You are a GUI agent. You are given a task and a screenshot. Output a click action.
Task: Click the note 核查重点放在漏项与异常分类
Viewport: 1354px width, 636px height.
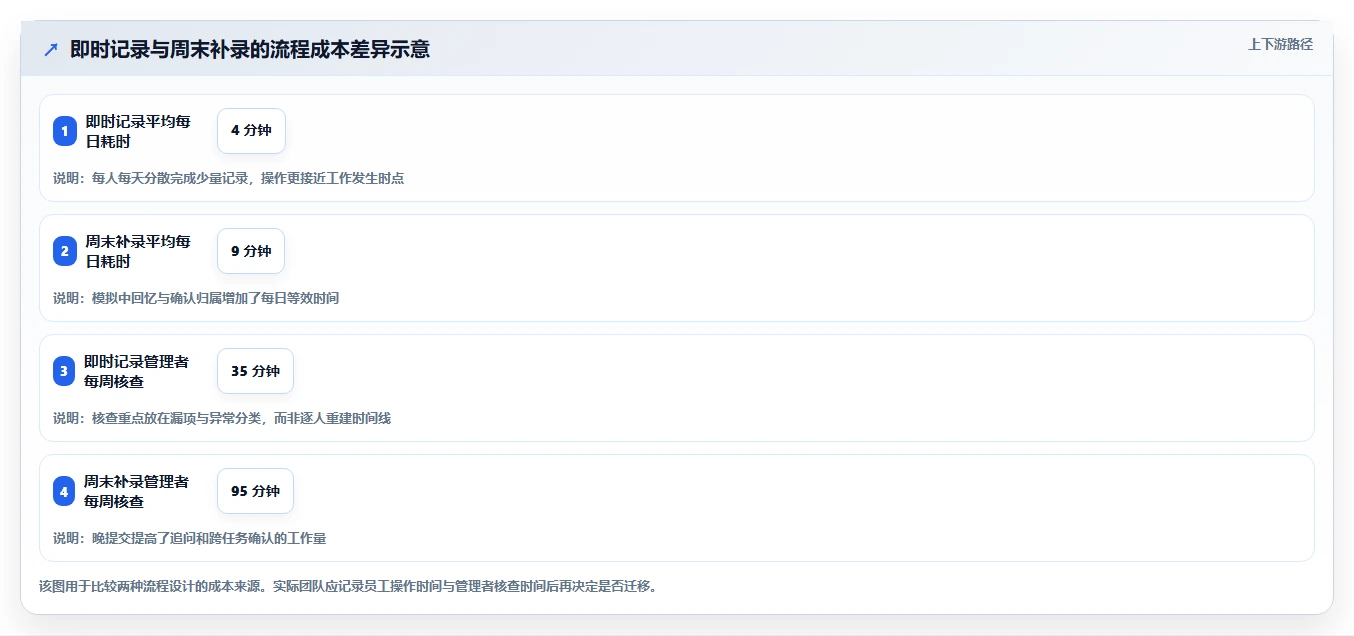point(178,418)
